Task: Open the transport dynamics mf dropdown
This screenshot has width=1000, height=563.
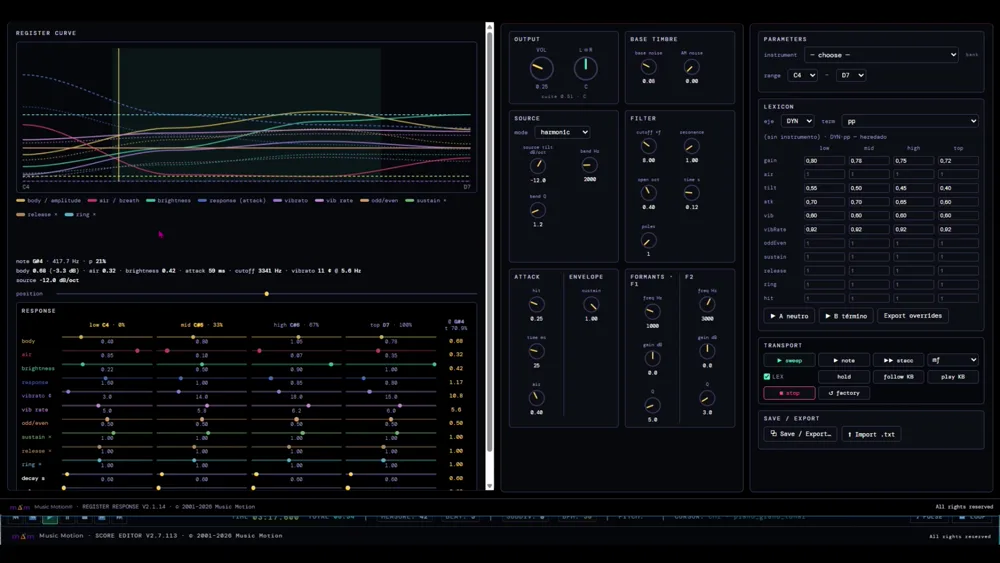Action: [953, 360]
